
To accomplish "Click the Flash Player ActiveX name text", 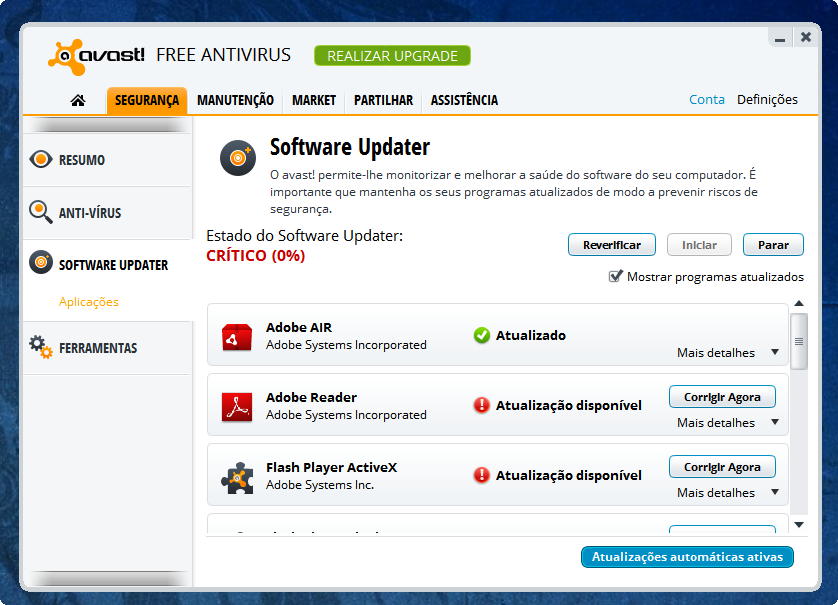I will (331, 467).
